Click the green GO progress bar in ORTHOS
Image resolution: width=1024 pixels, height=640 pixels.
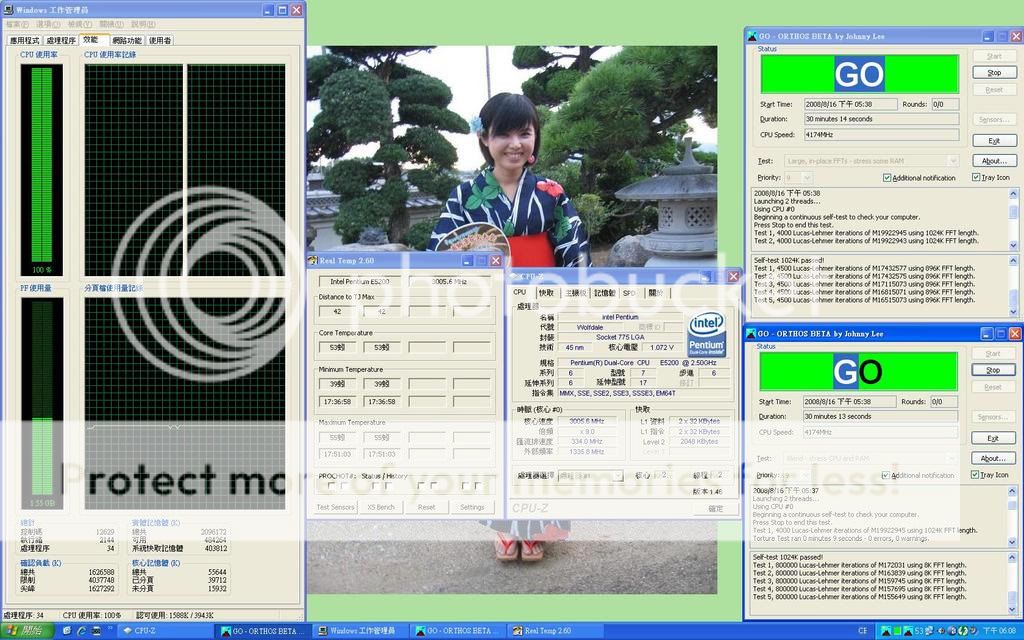(x=860, y=75)
